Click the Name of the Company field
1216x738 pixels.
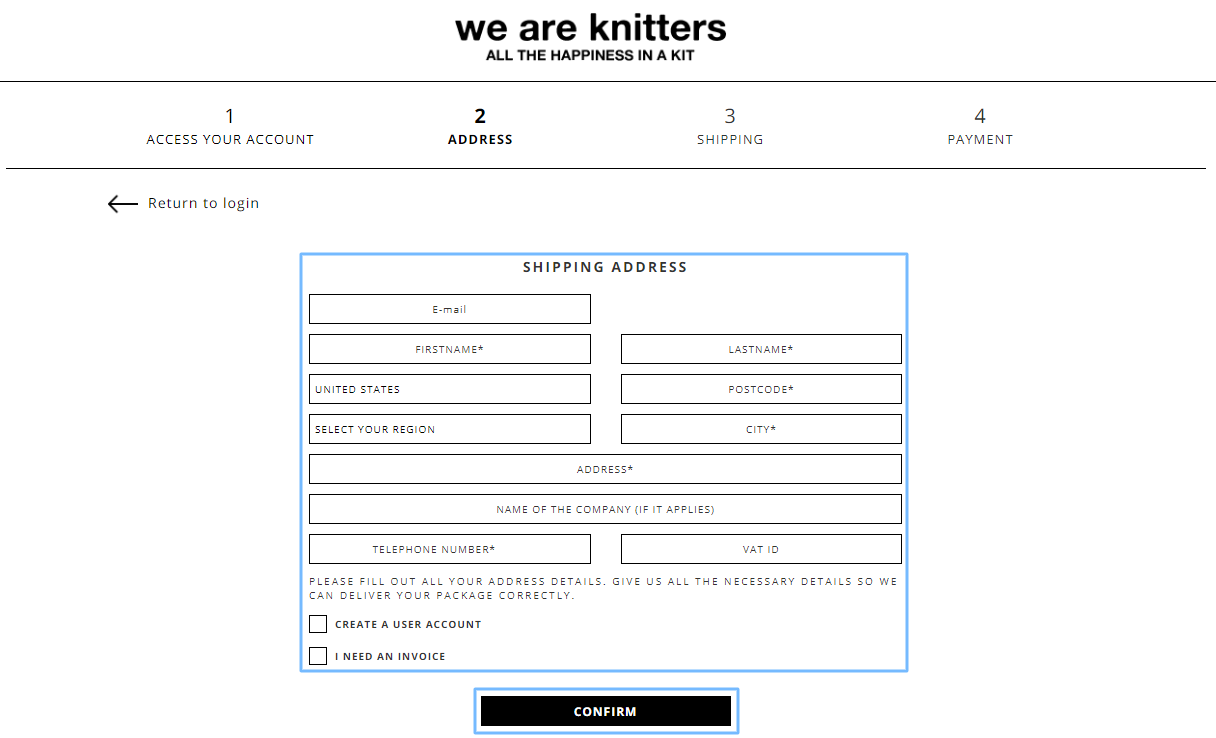click(605, 509)
